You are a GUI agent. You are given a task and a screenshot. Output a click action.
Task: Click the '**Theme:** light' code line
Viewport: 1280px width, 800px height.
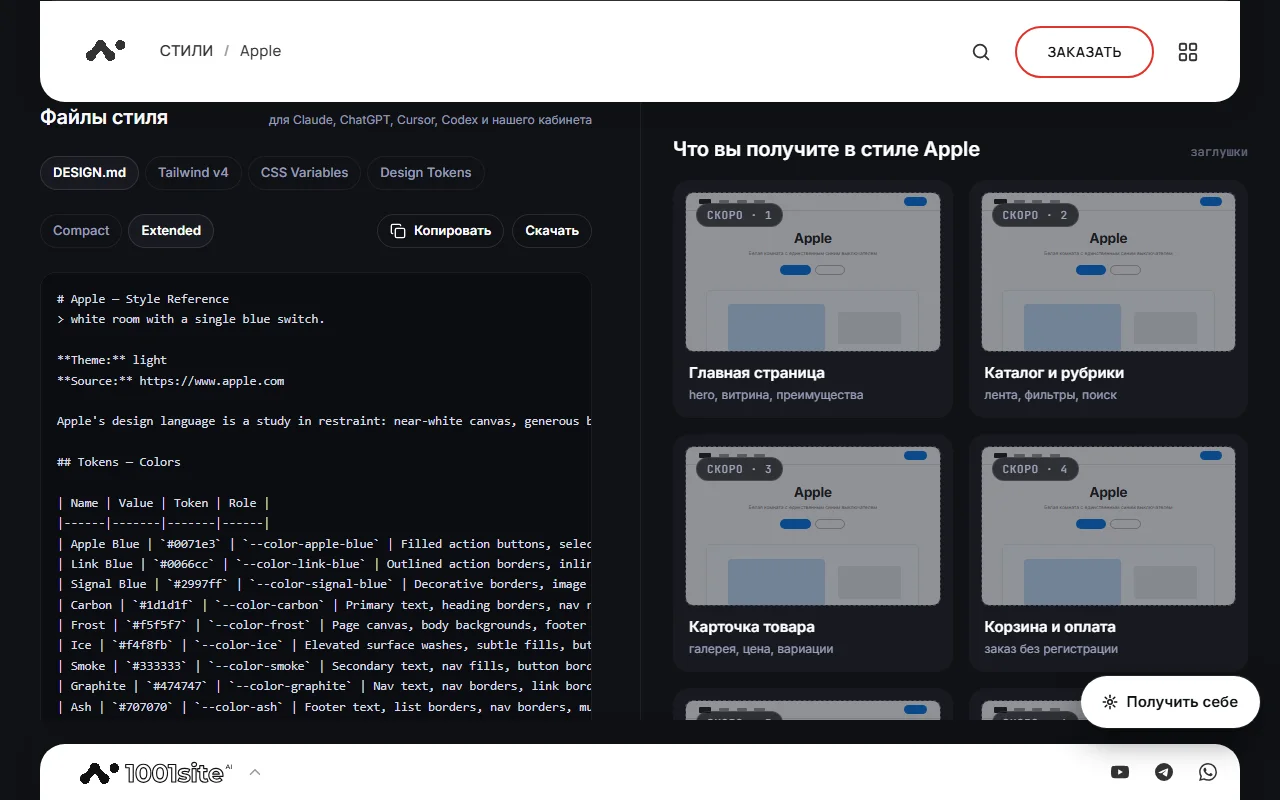click(112, 360)
